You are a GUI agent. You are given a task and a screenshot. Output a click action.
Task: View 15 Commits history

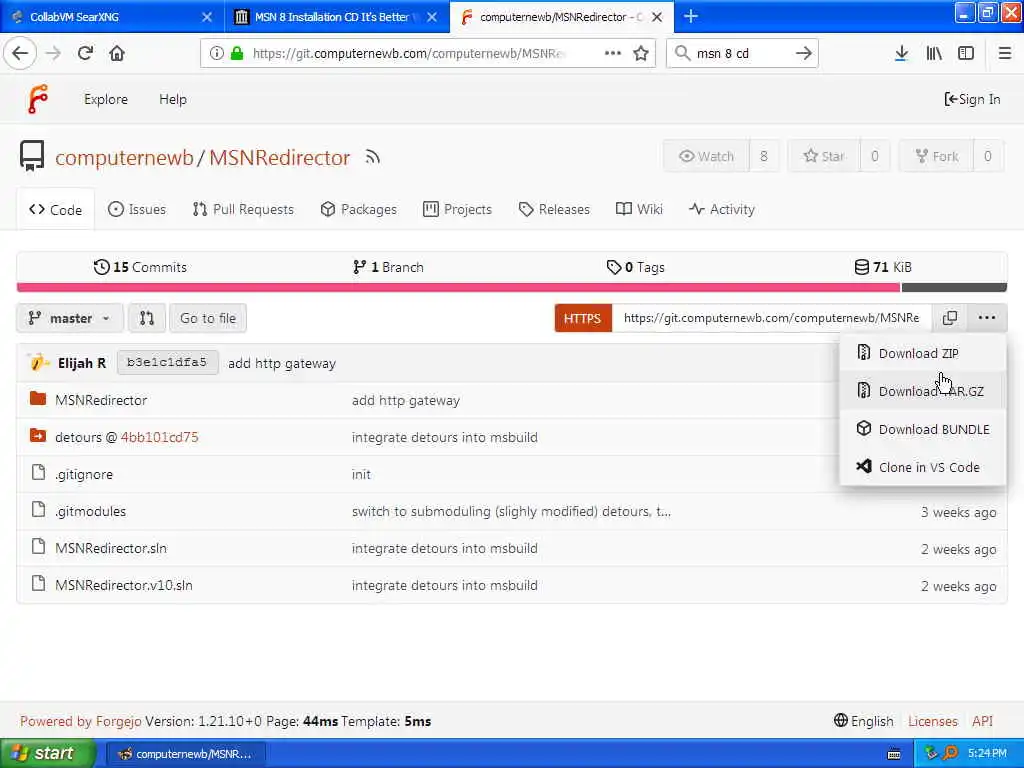140,267
